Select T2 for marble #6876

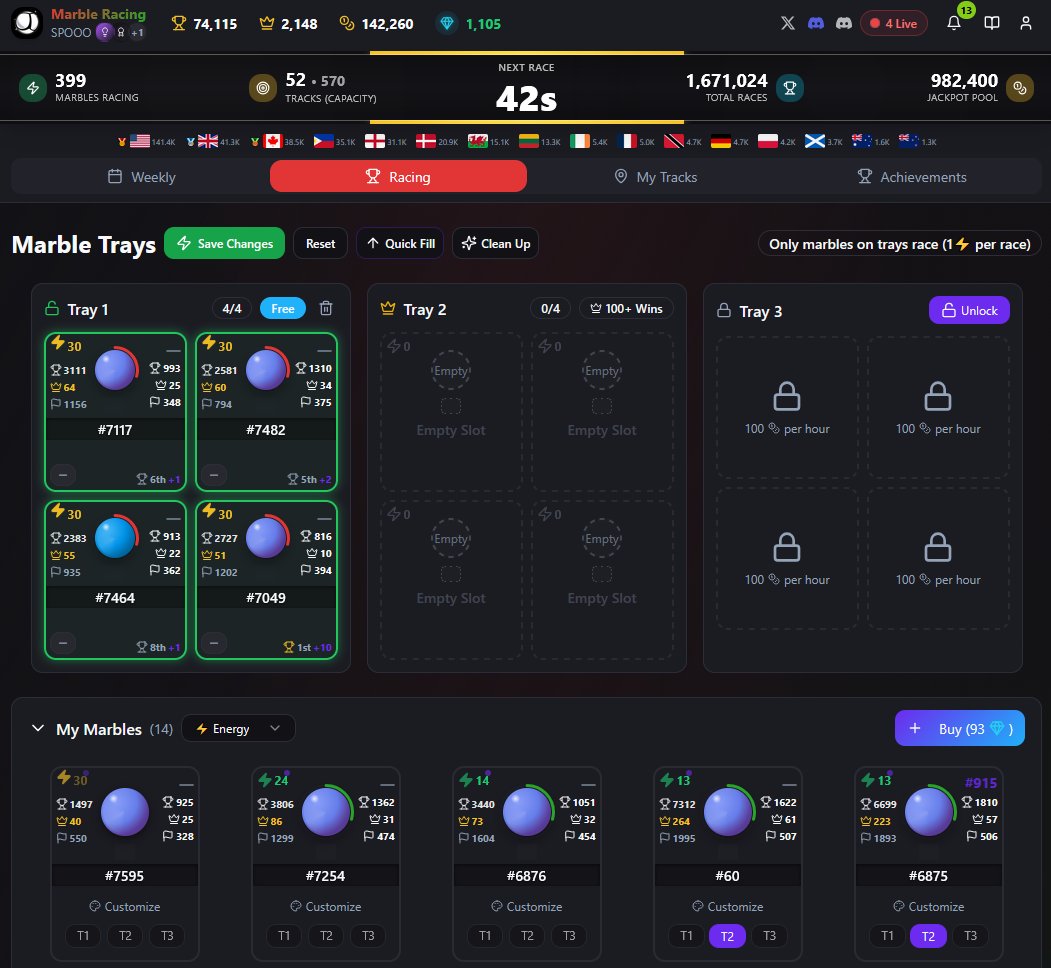[528, 935]
